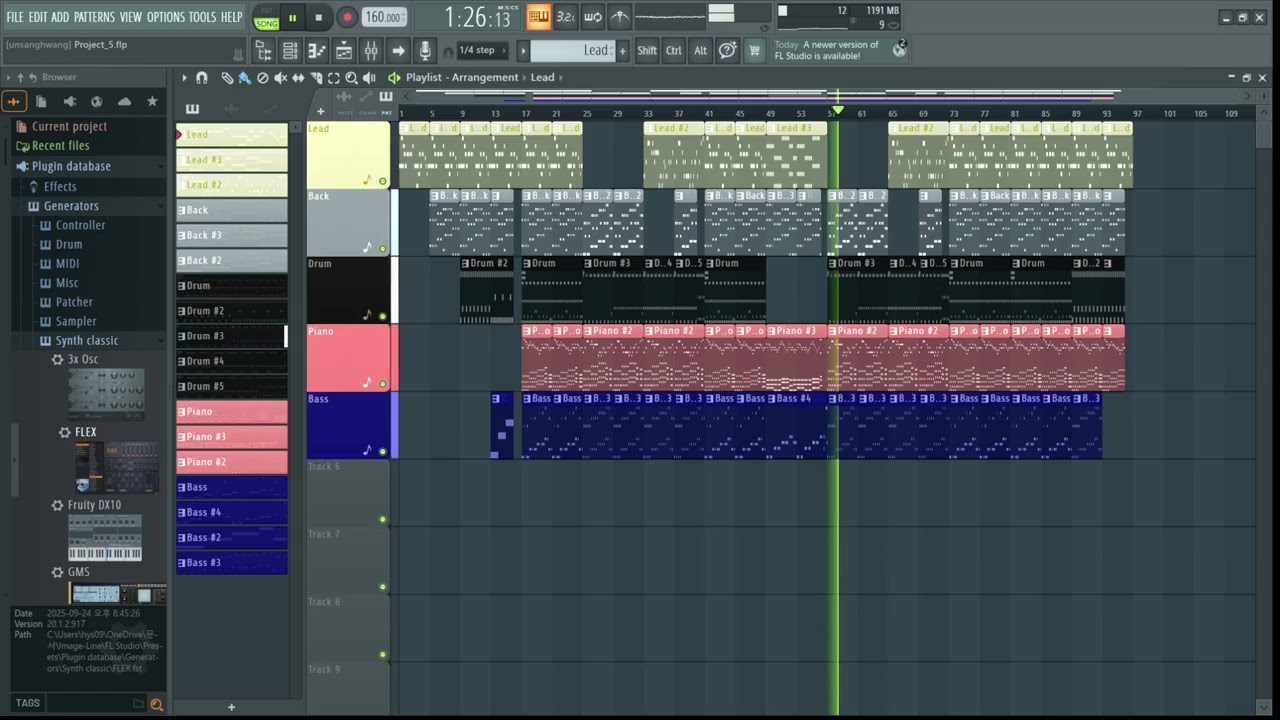Click the Ctrl modifier button
The height and width of the screenshot is (720, 1280).
tap(674, 50)
